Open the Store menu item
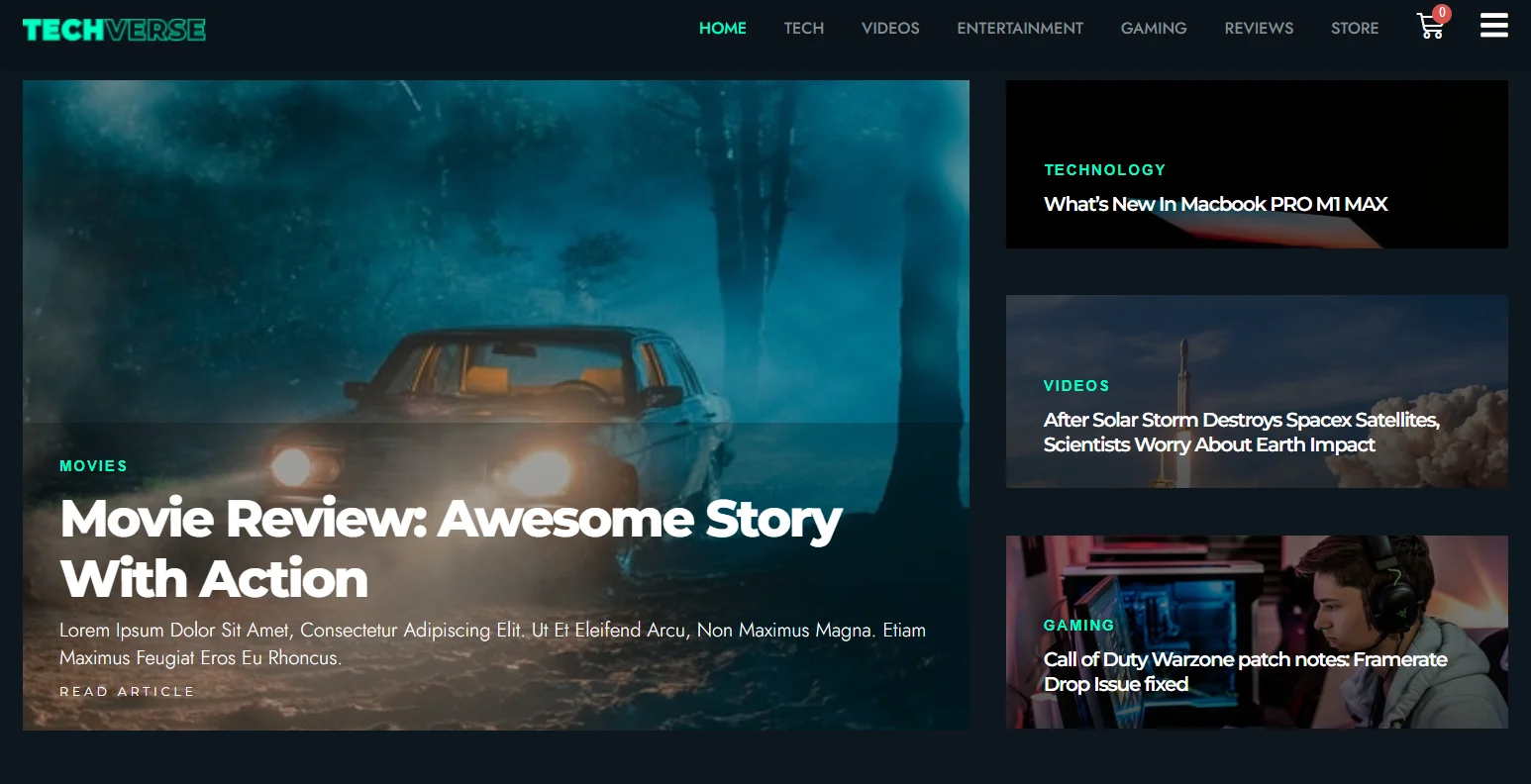The height and width of the screenshot is (784, 1531). coord(1355,28)
